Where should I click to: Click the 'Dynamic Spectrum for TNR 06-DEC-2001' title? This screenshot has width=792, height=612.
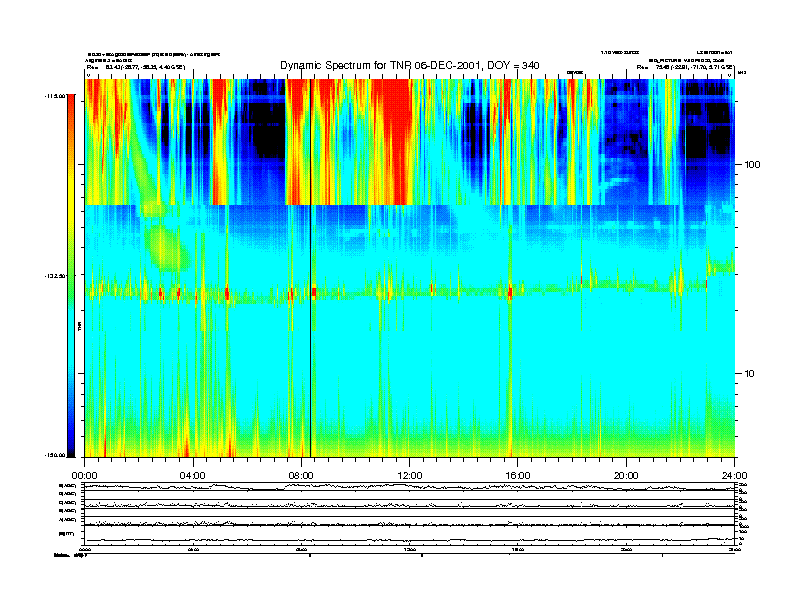click(410, 66)
